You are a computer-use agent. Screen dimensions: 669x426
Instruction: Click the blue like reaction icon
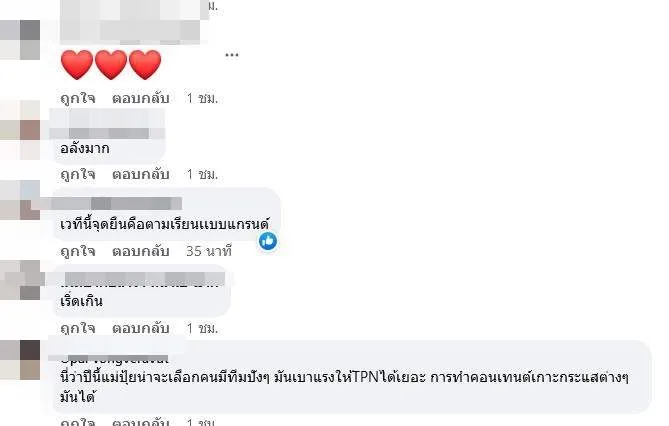268,241
